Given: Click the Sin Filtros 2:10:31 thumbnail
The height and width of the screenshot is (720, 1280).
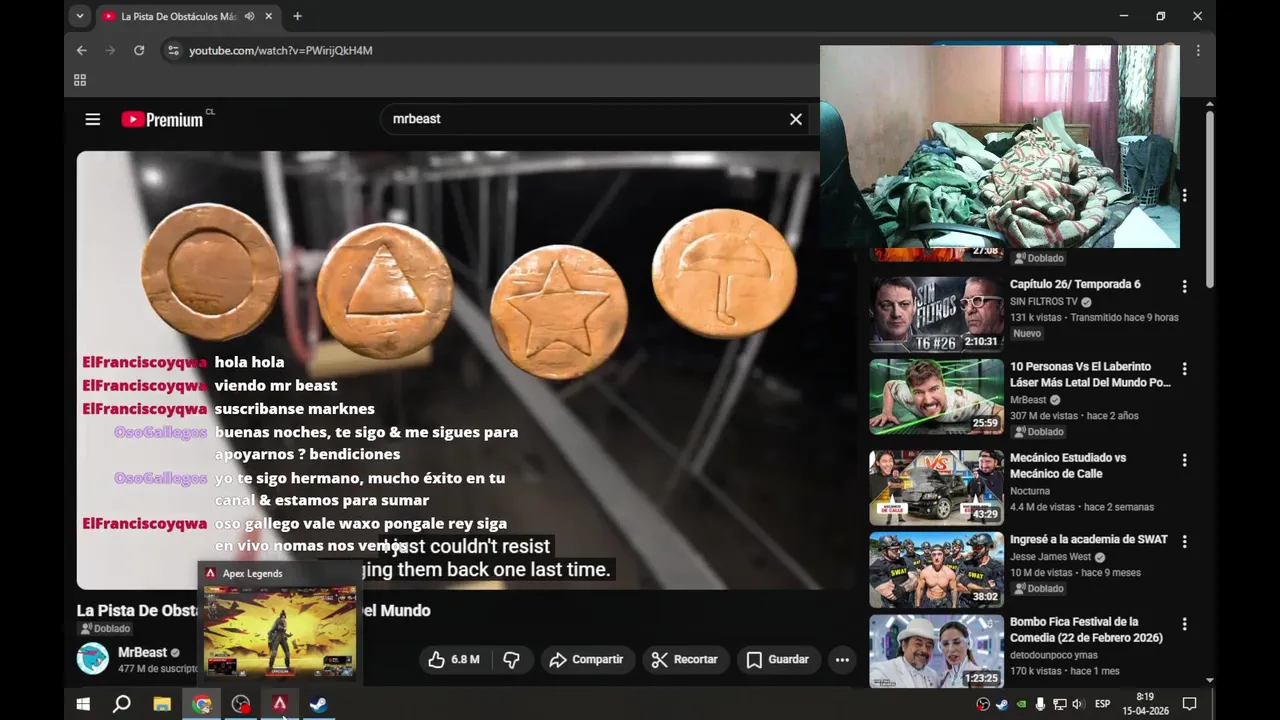Looking at the screenshot, I should 936,314.
